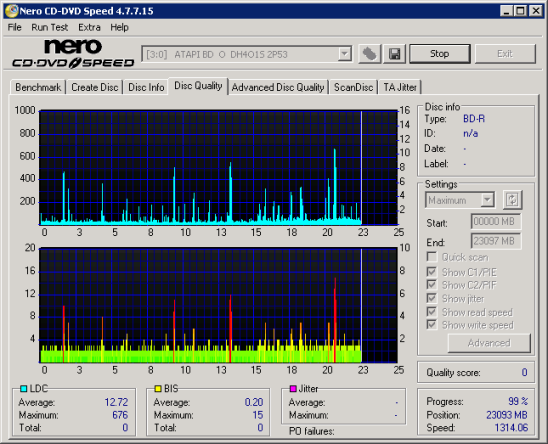Click the Nero CD-DVD Speed logo

click(x=73, y=54)
